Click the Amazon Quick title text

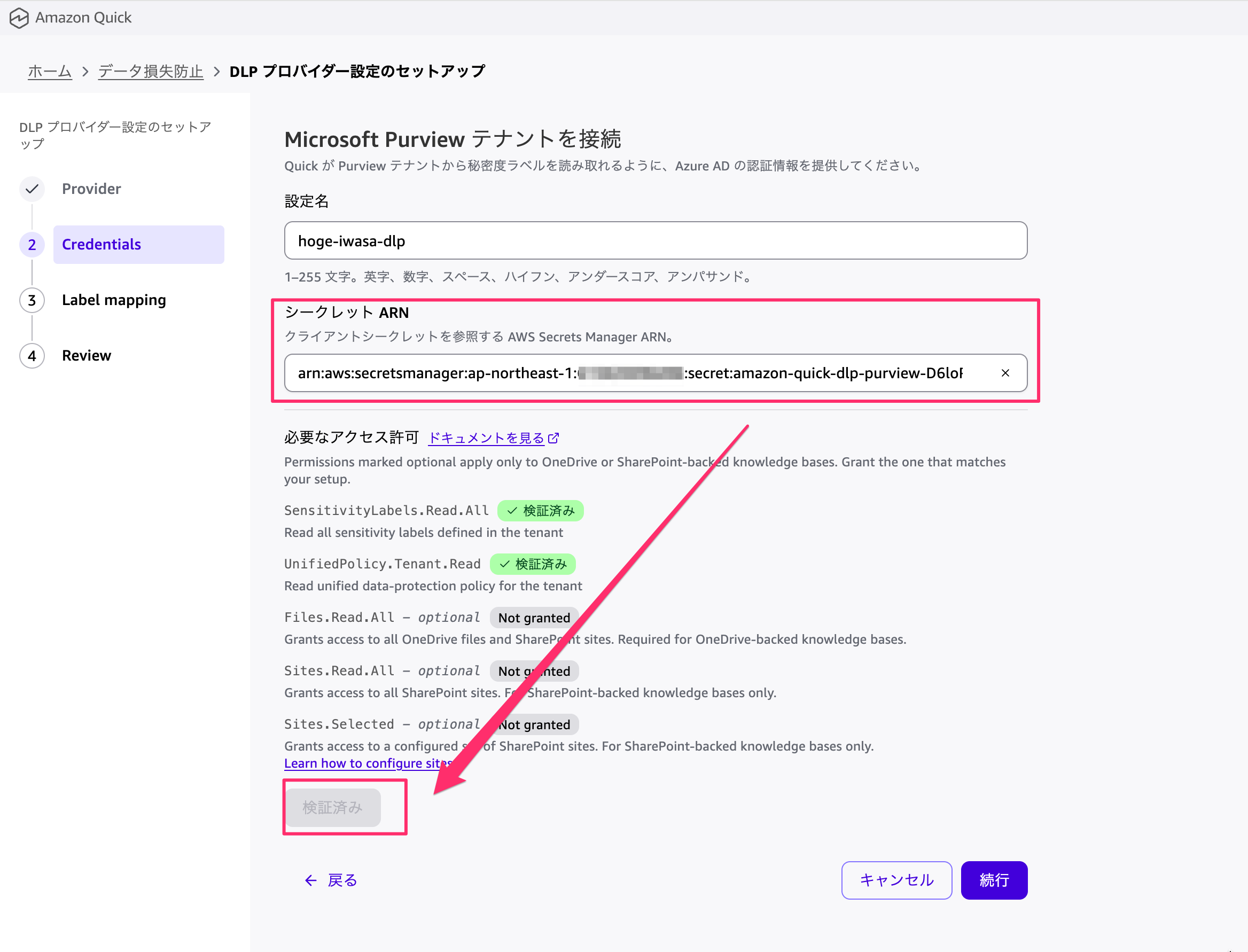[x=83, y=18]
